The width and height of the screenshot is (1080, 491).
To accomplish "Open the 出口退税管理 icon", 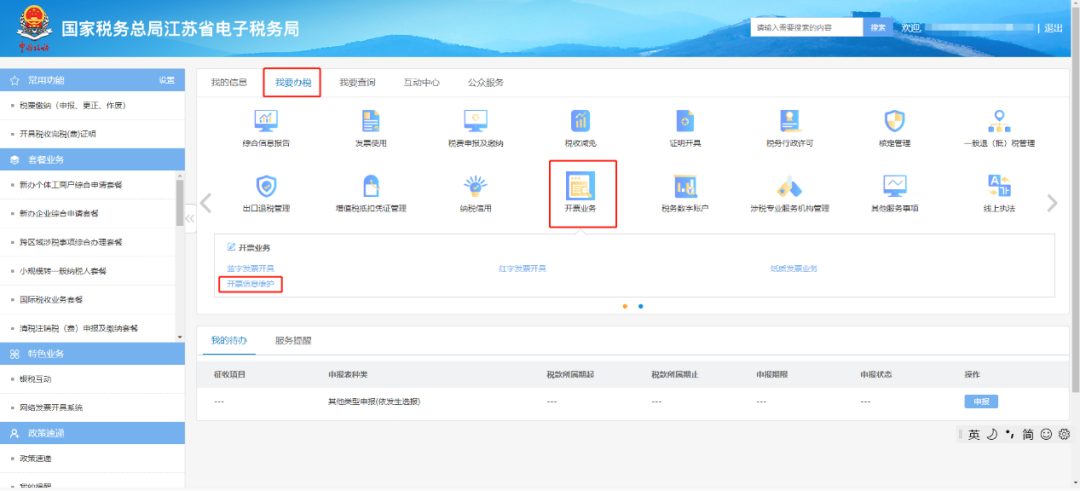I will tap(266, 186).
